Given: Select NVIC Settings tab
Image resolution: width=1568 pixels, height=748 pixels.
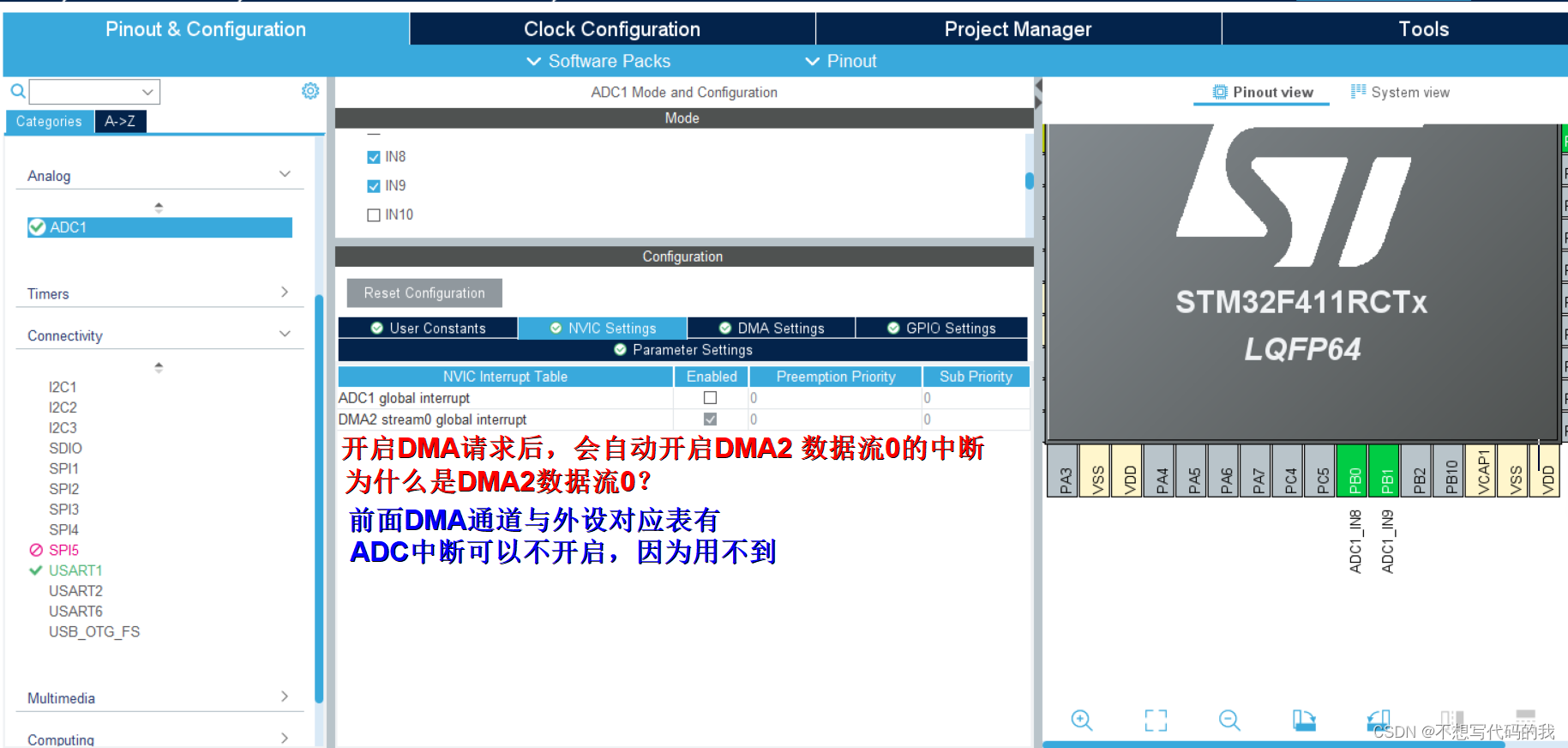Looking at the screenshot, I should 603,329.
